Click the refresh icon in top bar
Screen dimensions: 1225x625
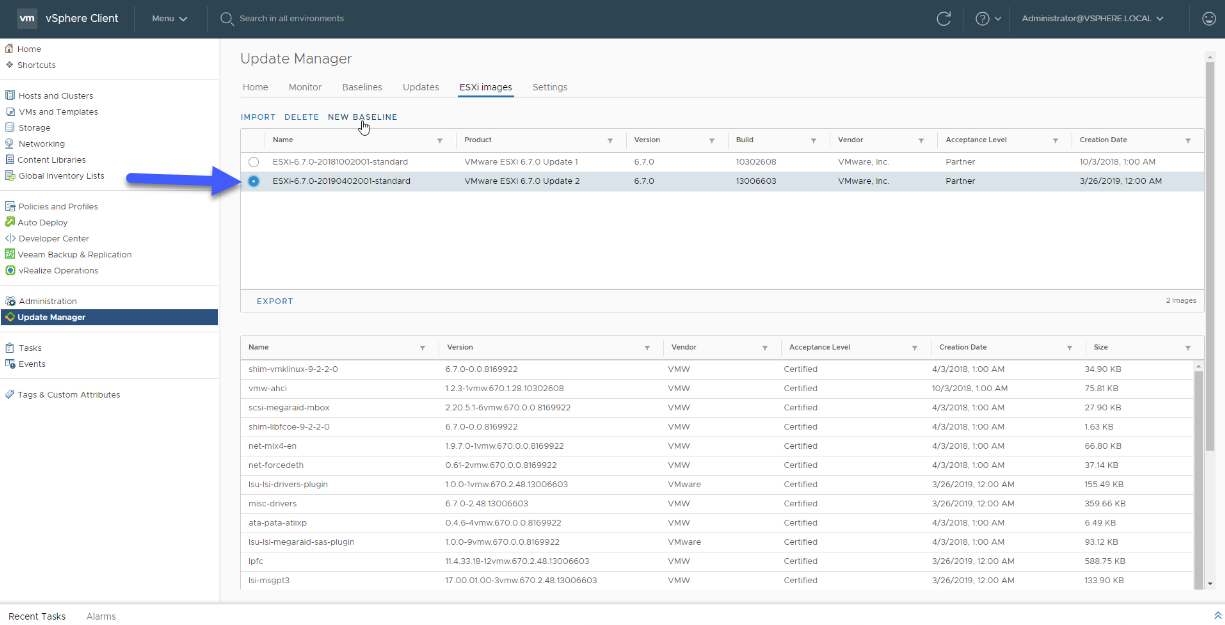[x=943, y=19]
